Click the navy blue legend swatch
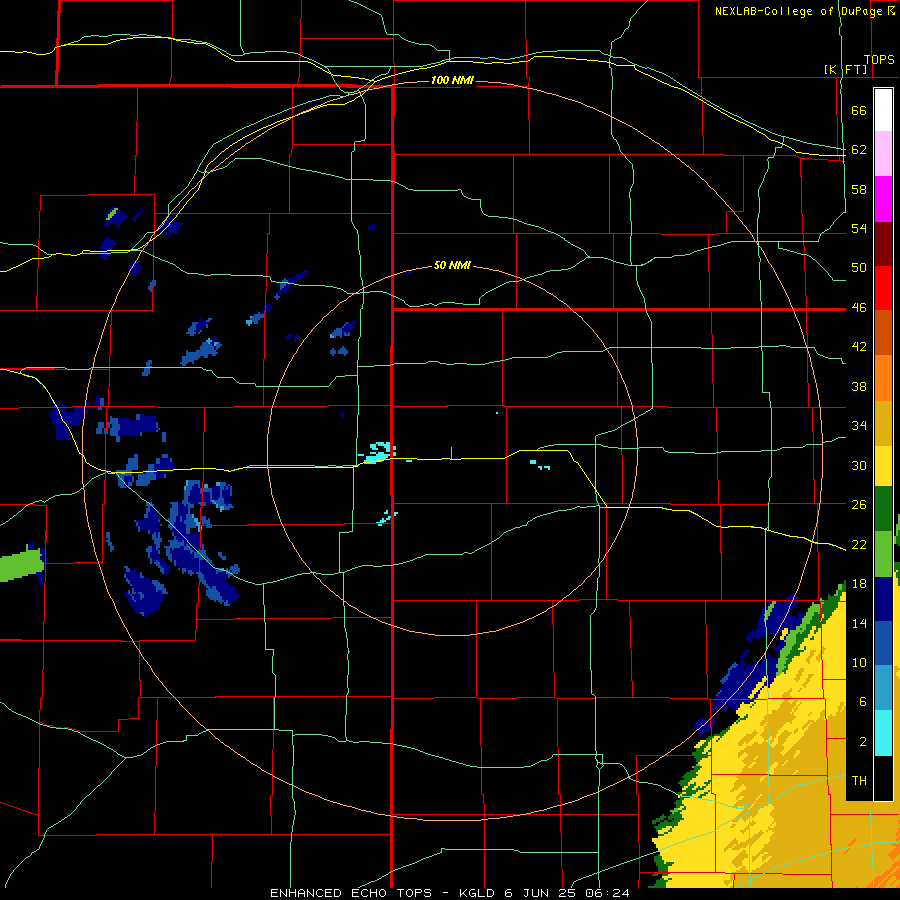Screen dimensions: 900x900 [883, 599]
